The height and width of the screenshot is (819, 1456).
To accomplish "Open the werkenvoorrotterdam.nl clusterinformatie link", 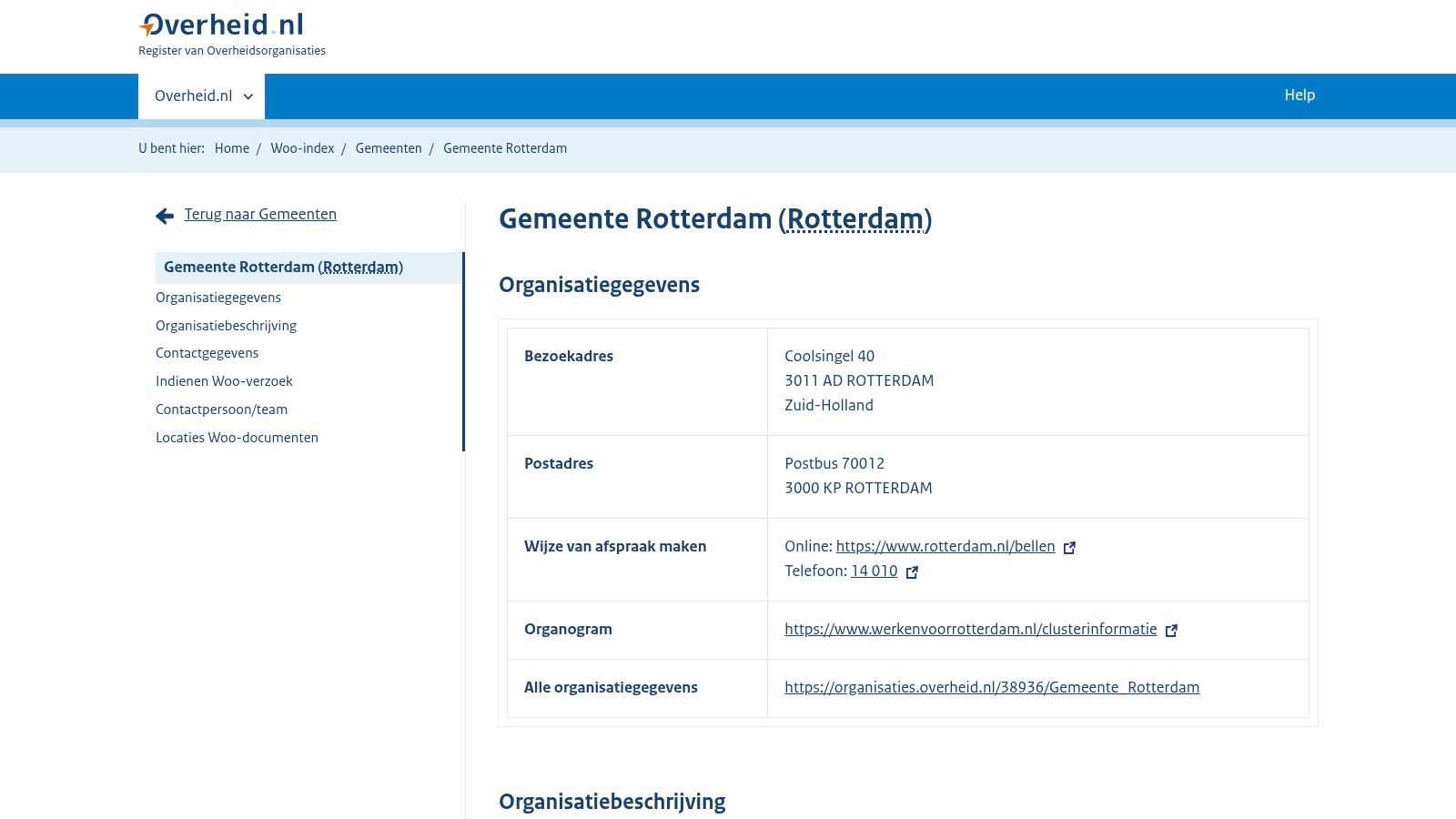I will [x=971, y=629].
